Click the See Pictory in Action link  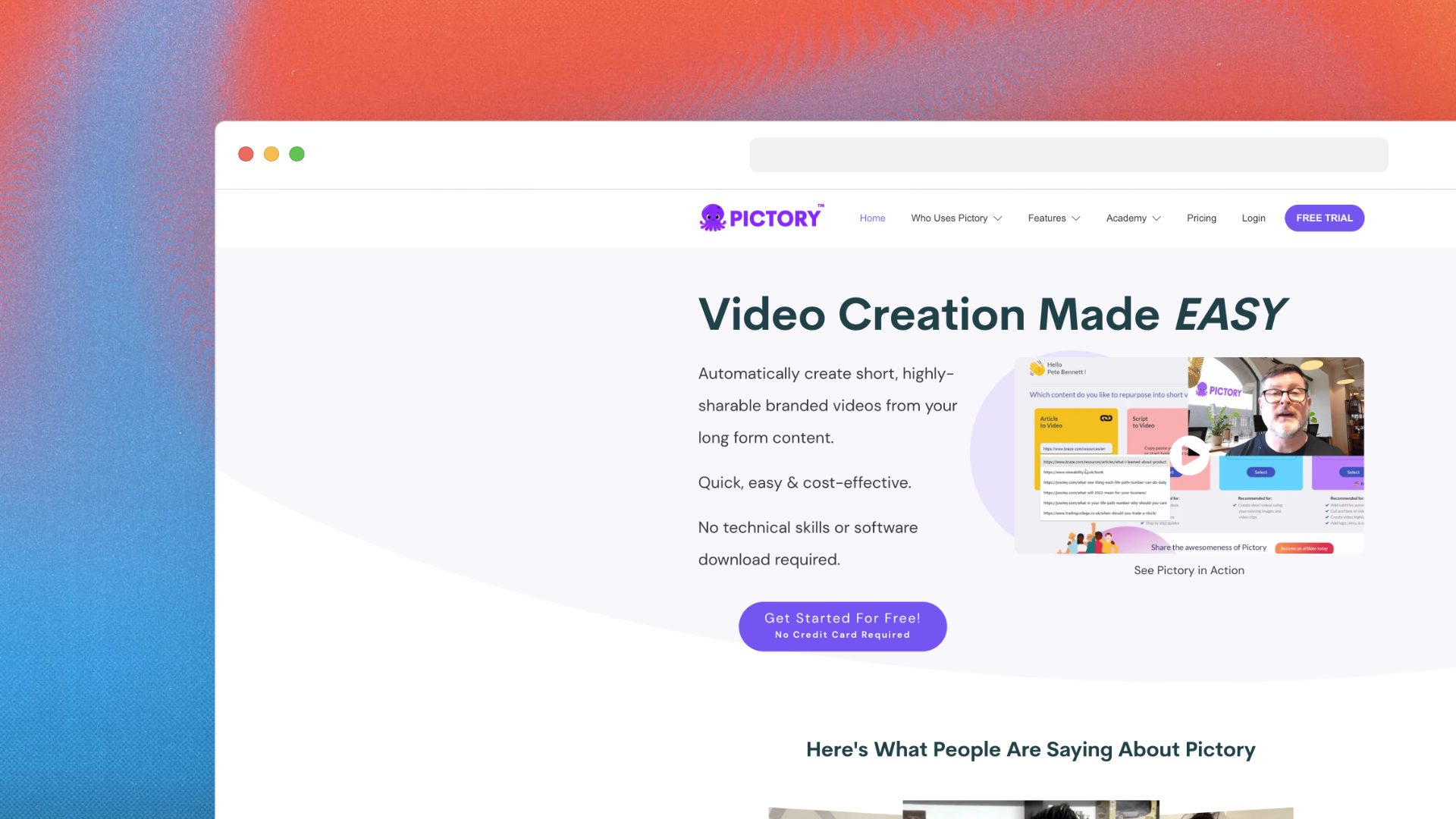click(1188, 570)
